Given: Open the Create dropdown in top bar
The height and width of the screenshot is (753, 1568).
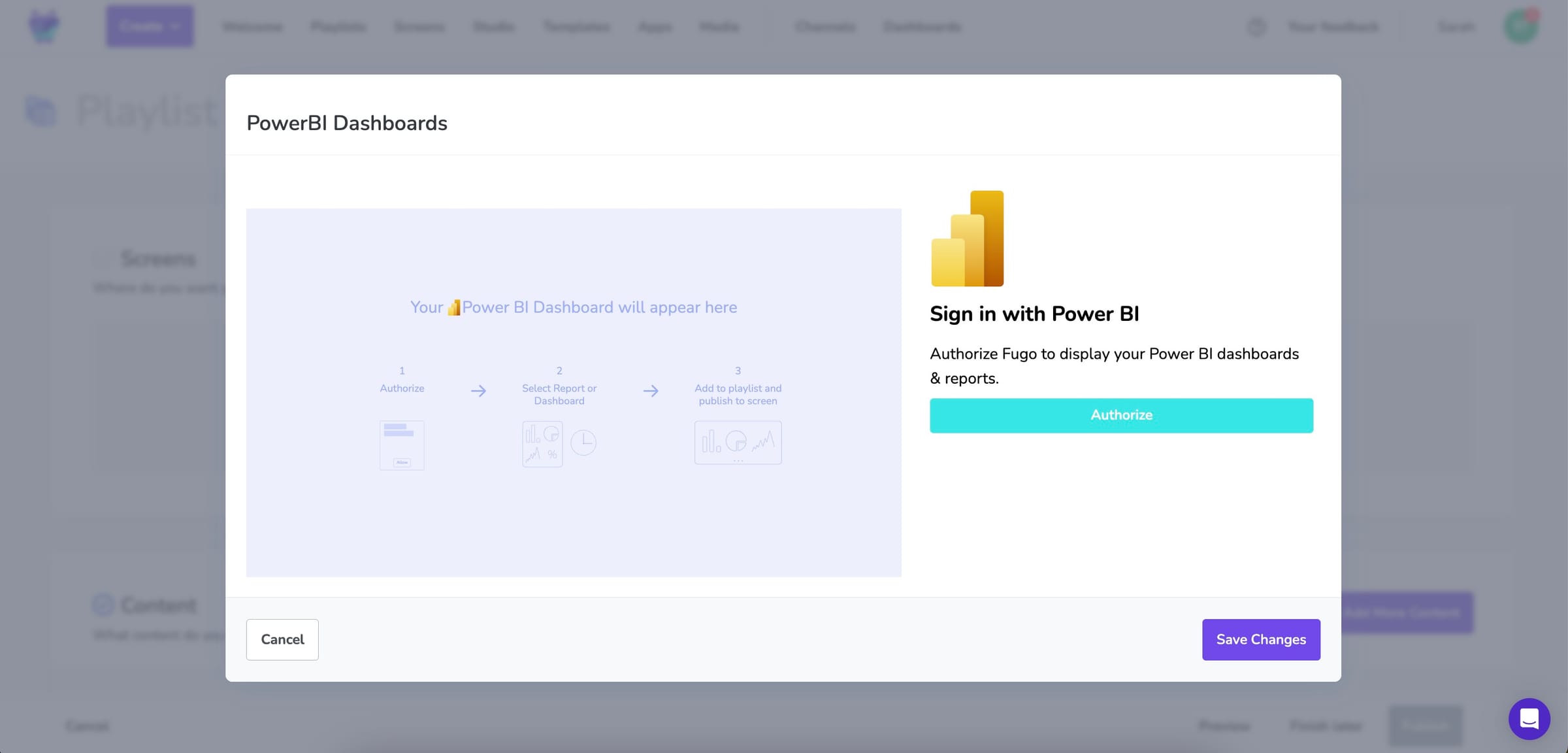Looking at the screenshot, I should click(150, 26).
